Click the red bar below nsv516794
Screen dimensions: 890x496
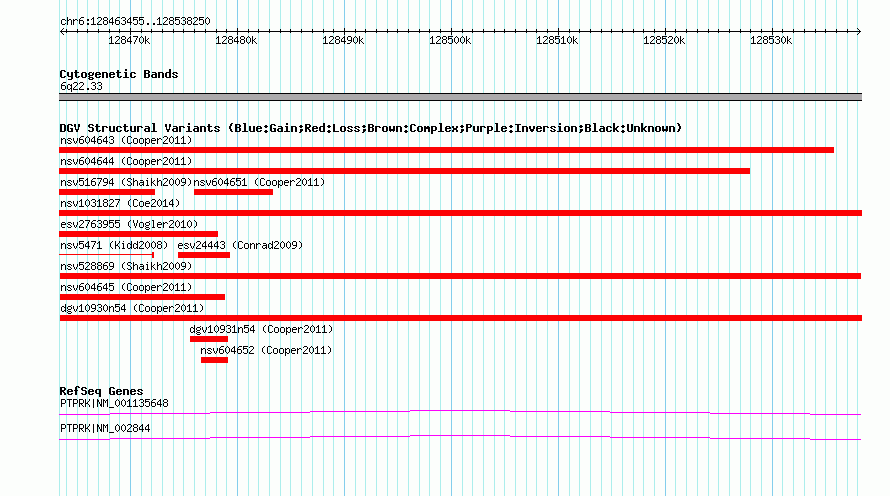click(x=107, y=192)
